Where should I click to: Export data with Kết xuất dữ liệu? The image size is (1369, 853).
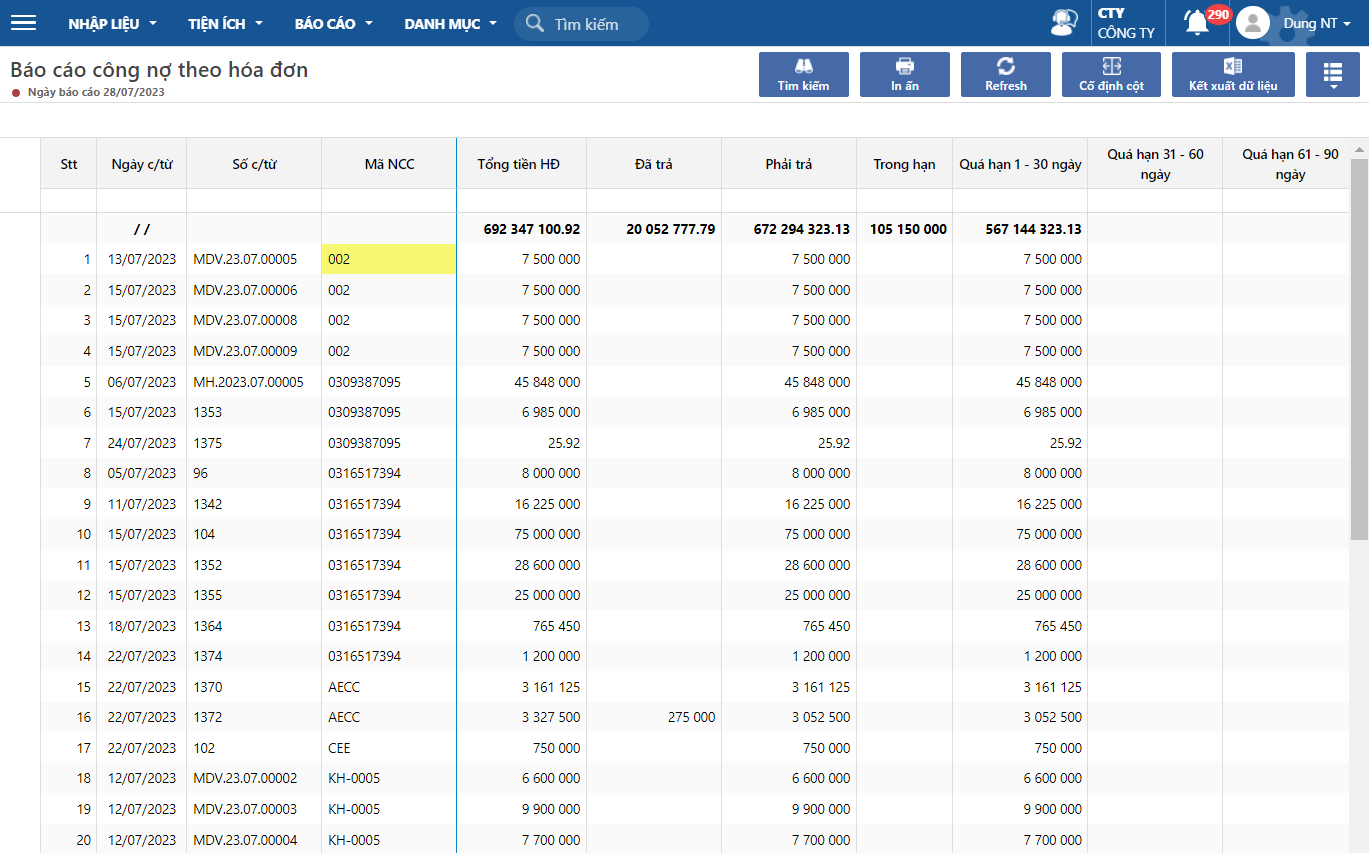1232,75
